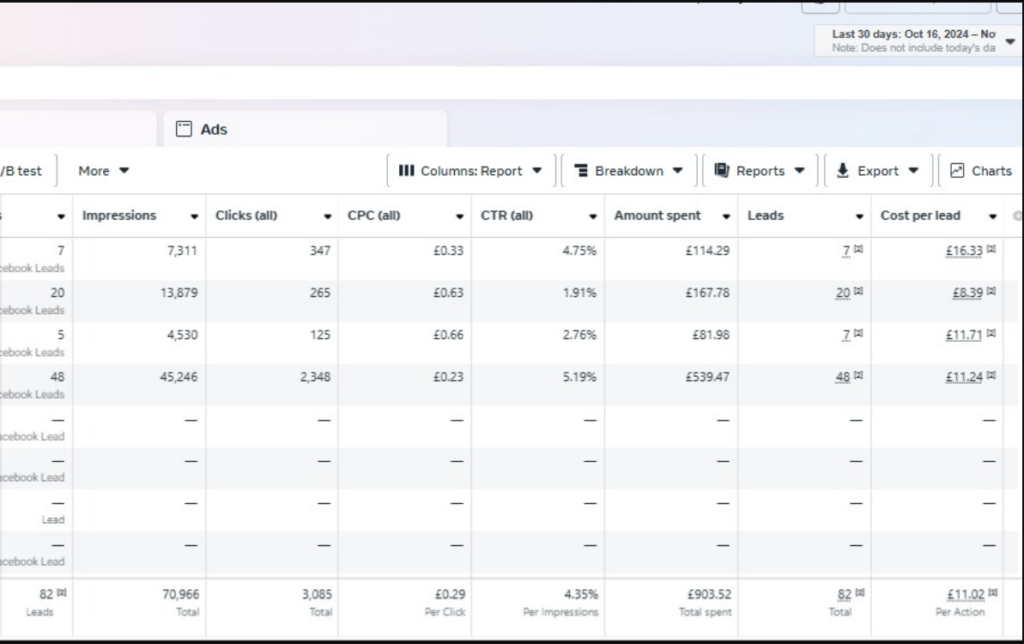1024x644 pixels.
Task: Click the A/B test button
Action: (22, 171)
